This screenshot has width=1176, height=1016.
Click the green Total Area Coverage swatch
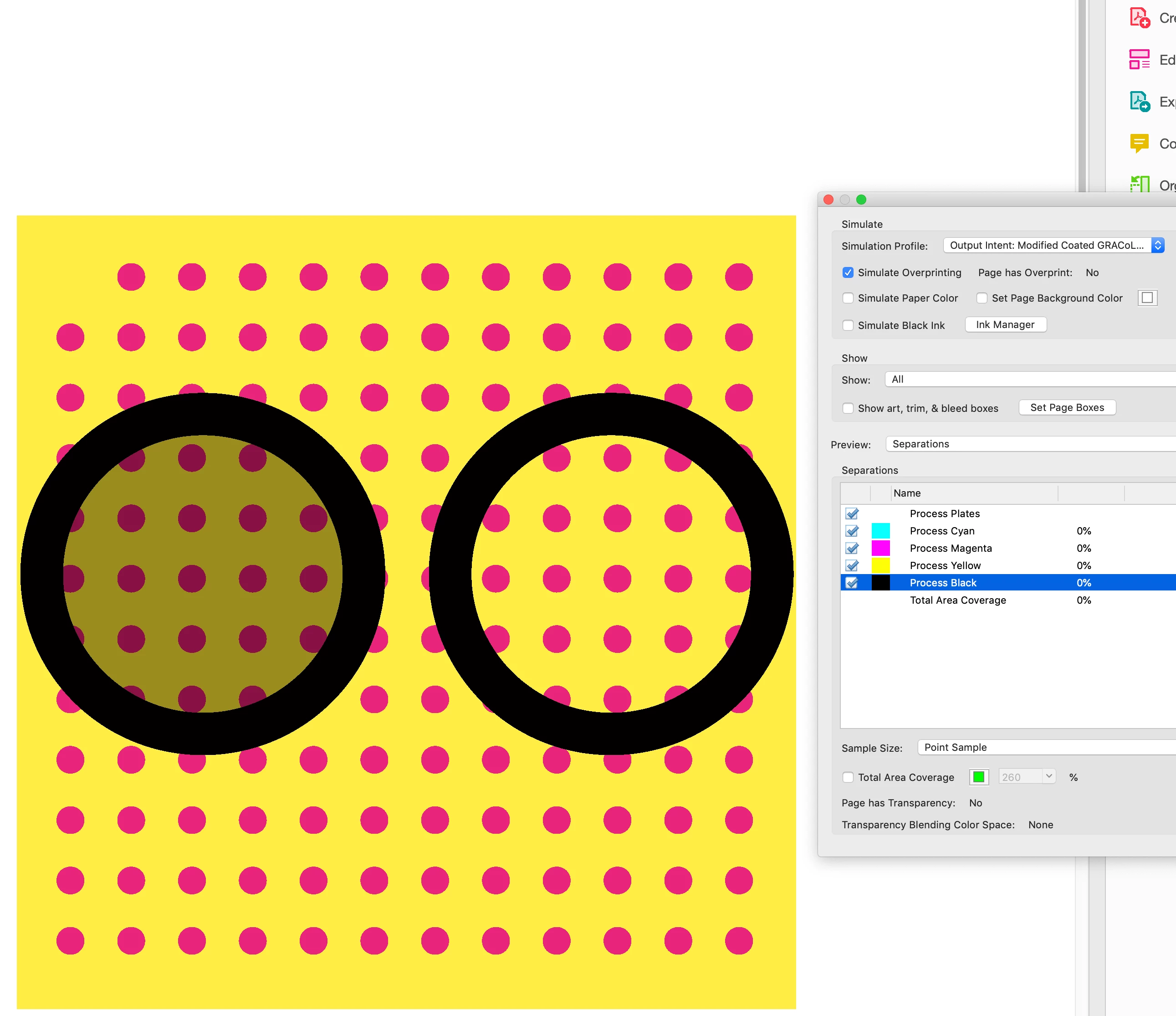point(978,777)
